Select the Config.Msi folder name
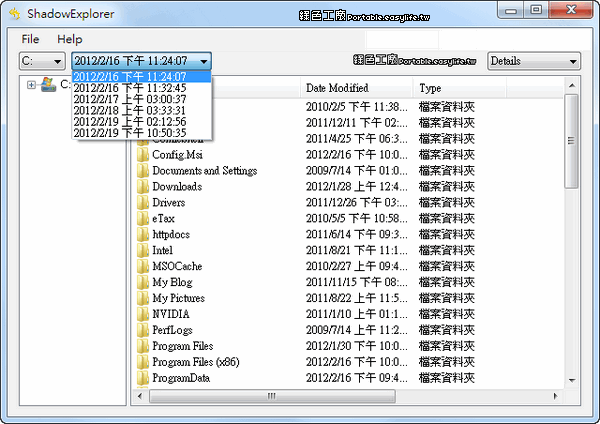The height and width of the screenshot is (424, 600). point(178,155)
